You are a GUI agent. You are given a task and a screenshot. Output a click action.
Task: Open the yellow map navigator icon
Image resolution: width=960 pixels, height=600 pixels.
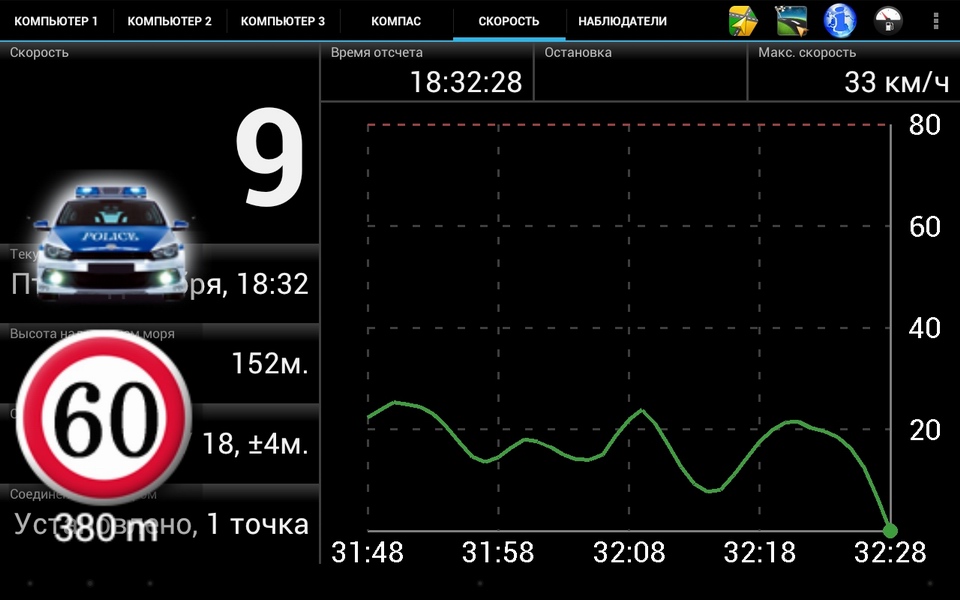coord(743,21)
